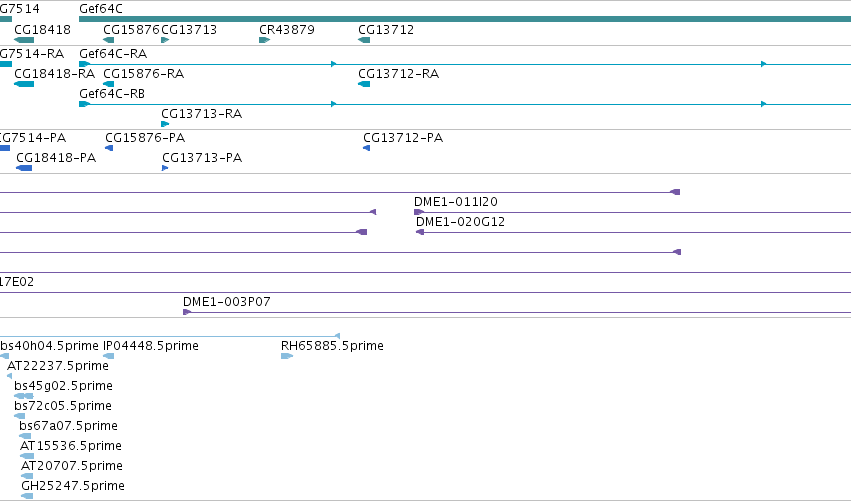The width and height of the screenshot is (851, 501).
Task: Click the Gef64C-RA transcript start arrow
Action: (x=84, y=64)
